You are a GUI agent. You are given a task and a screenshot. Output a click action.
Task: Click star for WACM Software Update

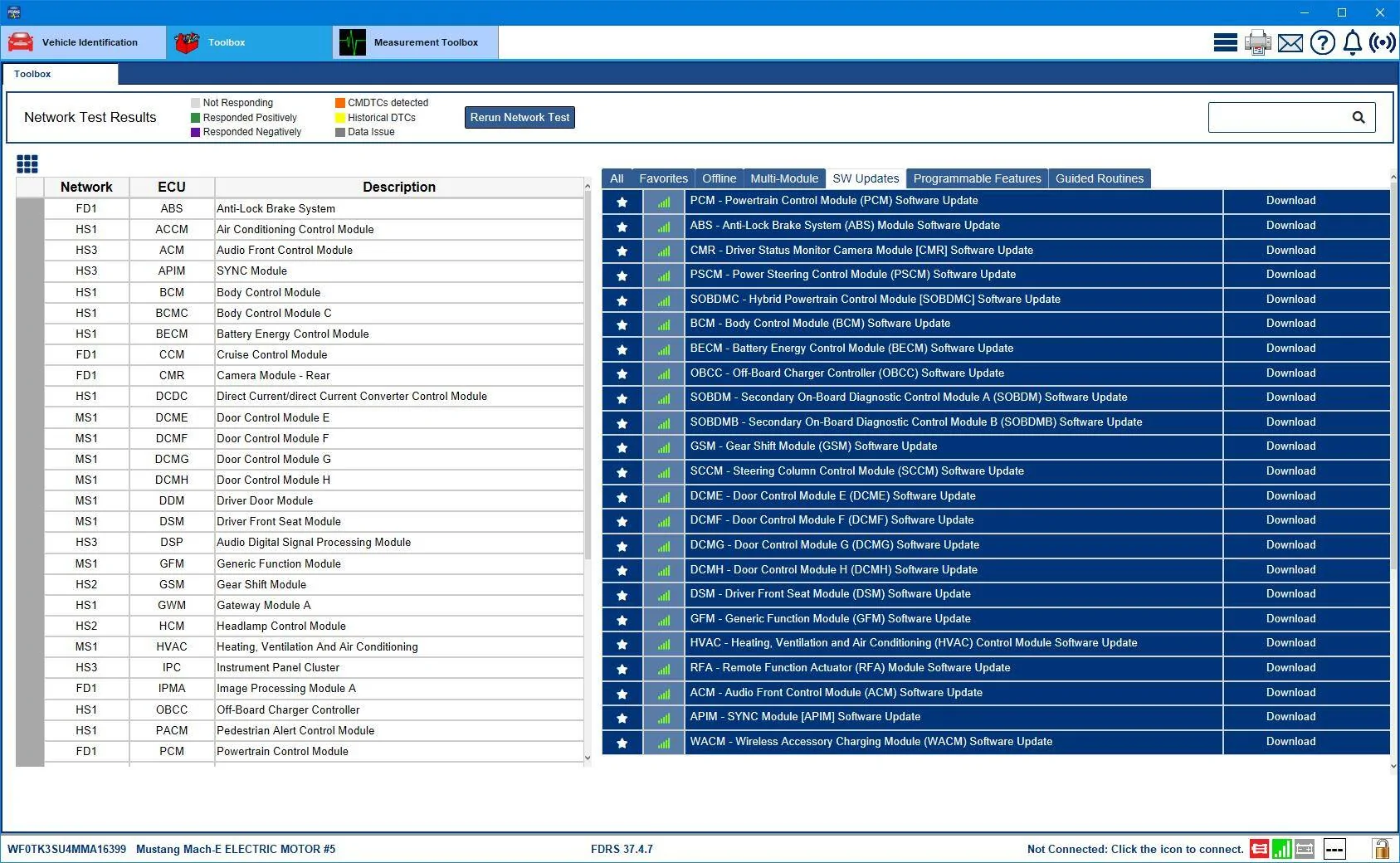coord(622,743)
